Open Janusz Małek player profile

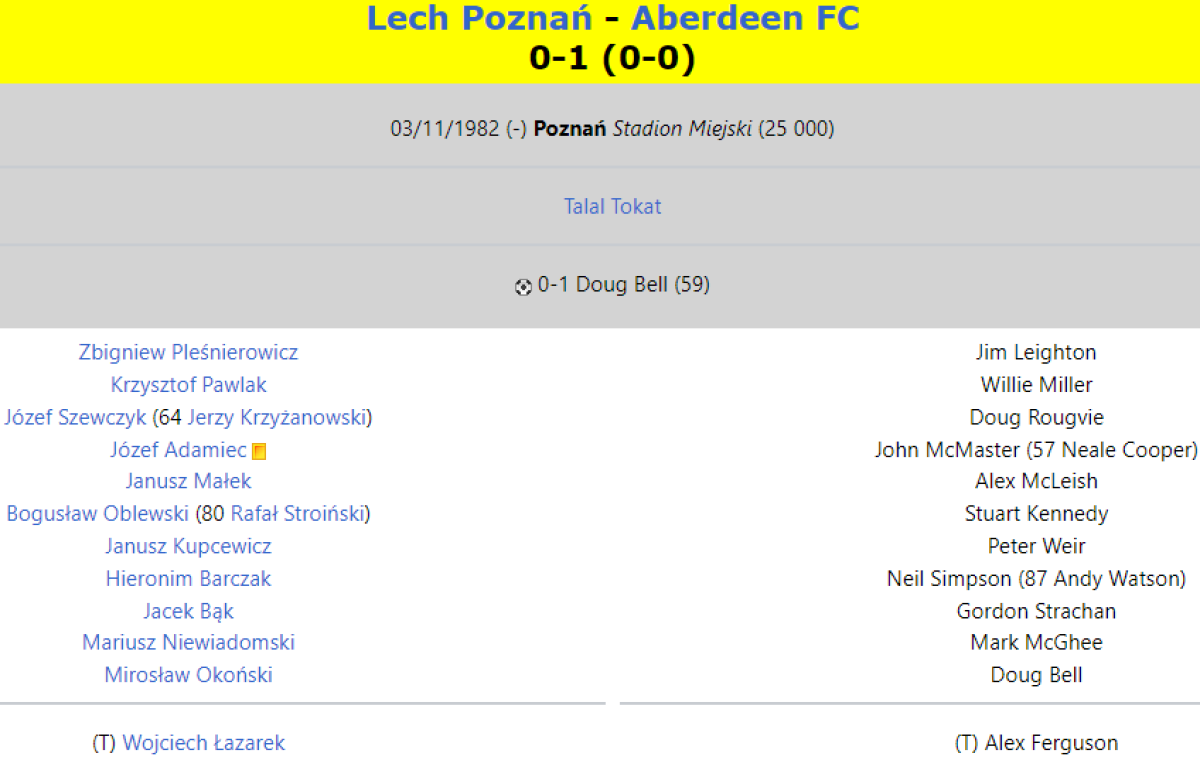188,482
